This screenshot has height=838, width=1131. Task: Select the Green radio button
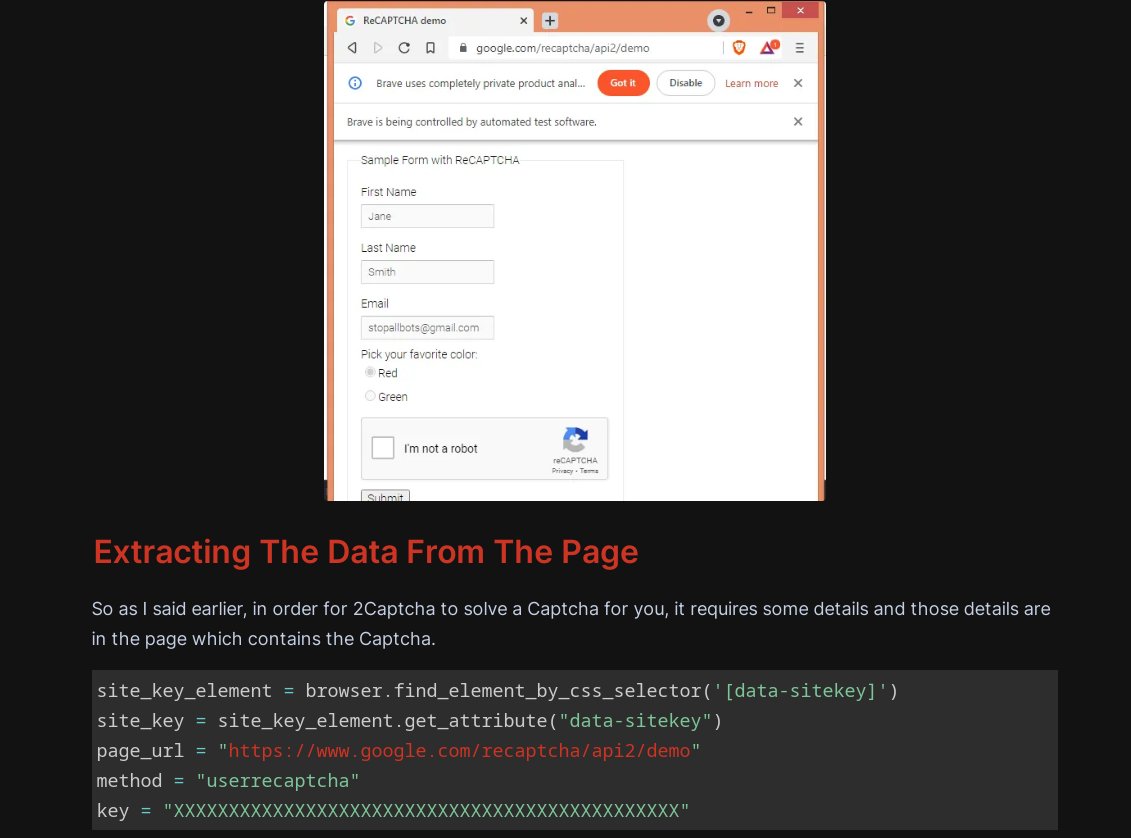(370, 396)
